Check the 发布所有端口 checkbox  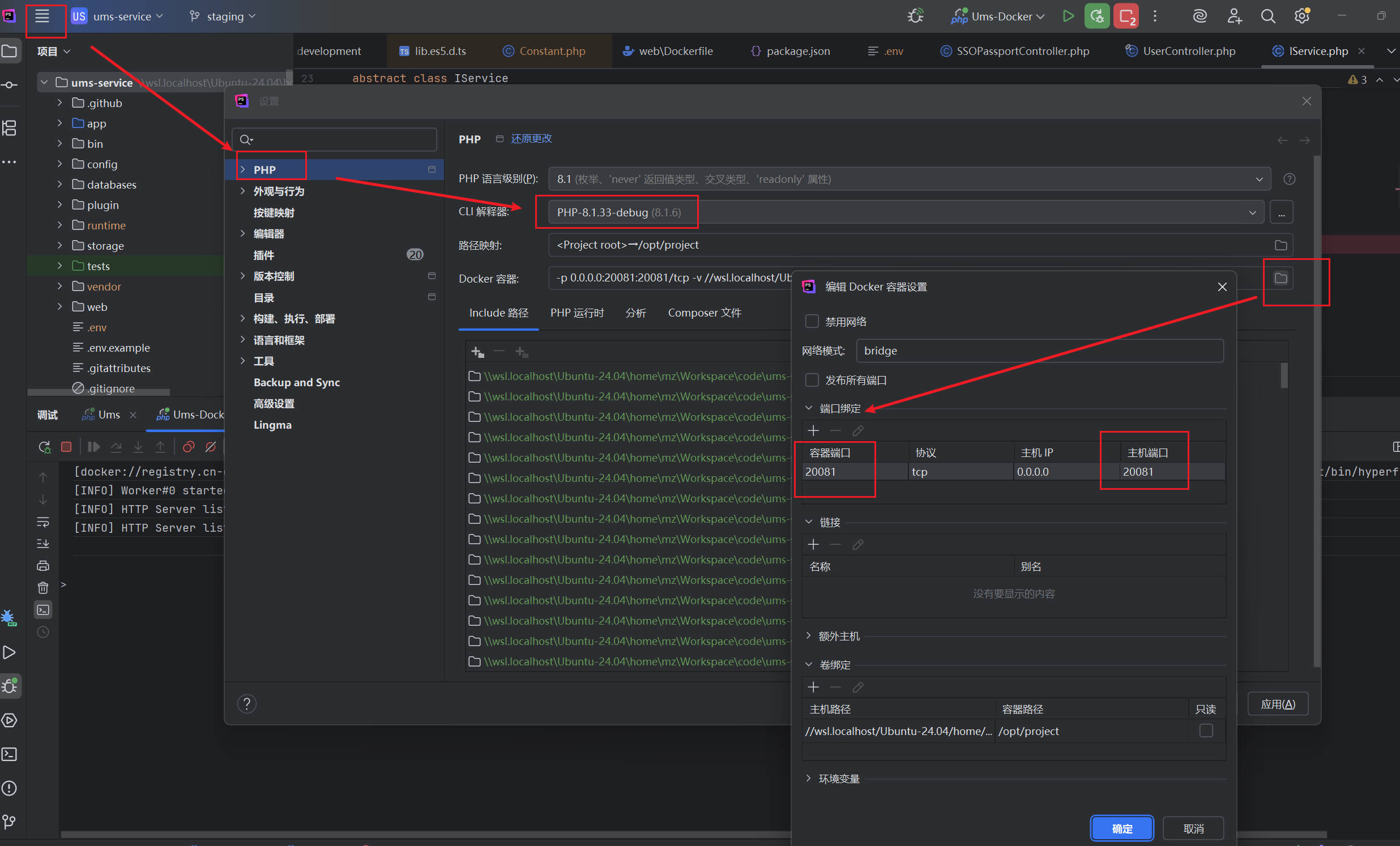coord(812,380)
